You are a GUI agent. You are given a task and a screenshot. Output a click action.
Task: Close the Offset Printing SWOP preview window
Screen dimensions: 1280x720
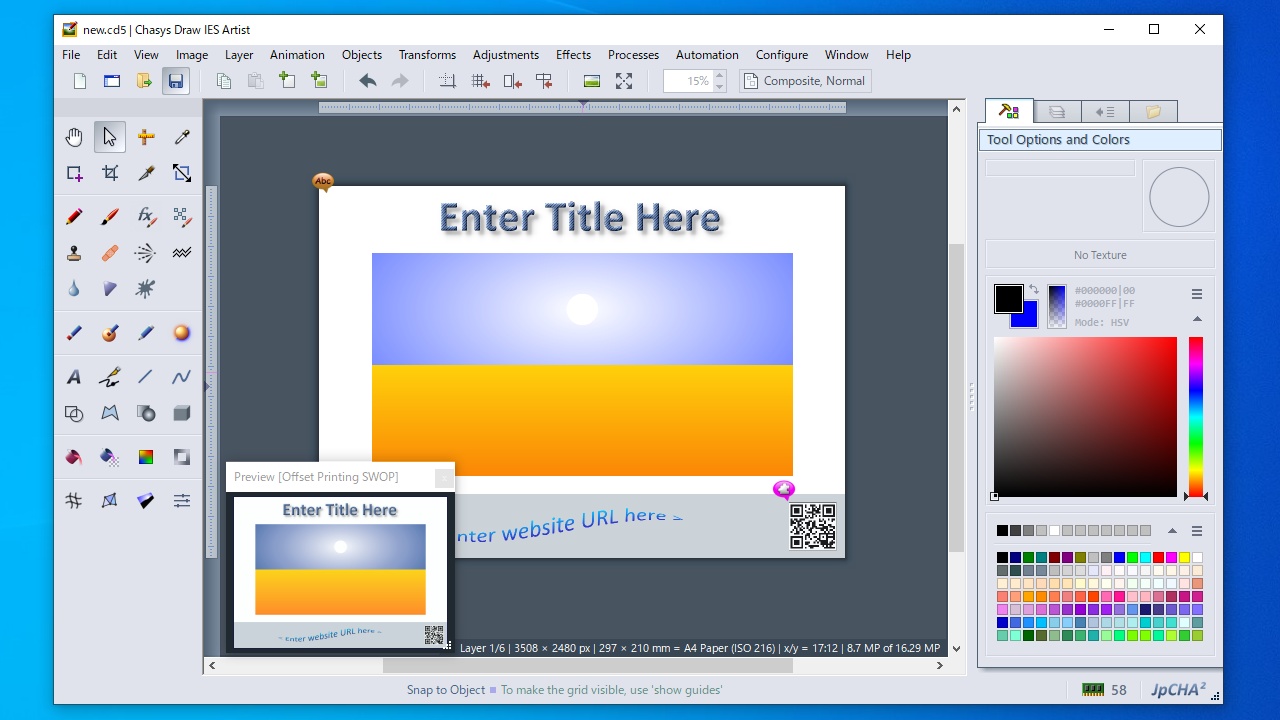coord(443,478)
